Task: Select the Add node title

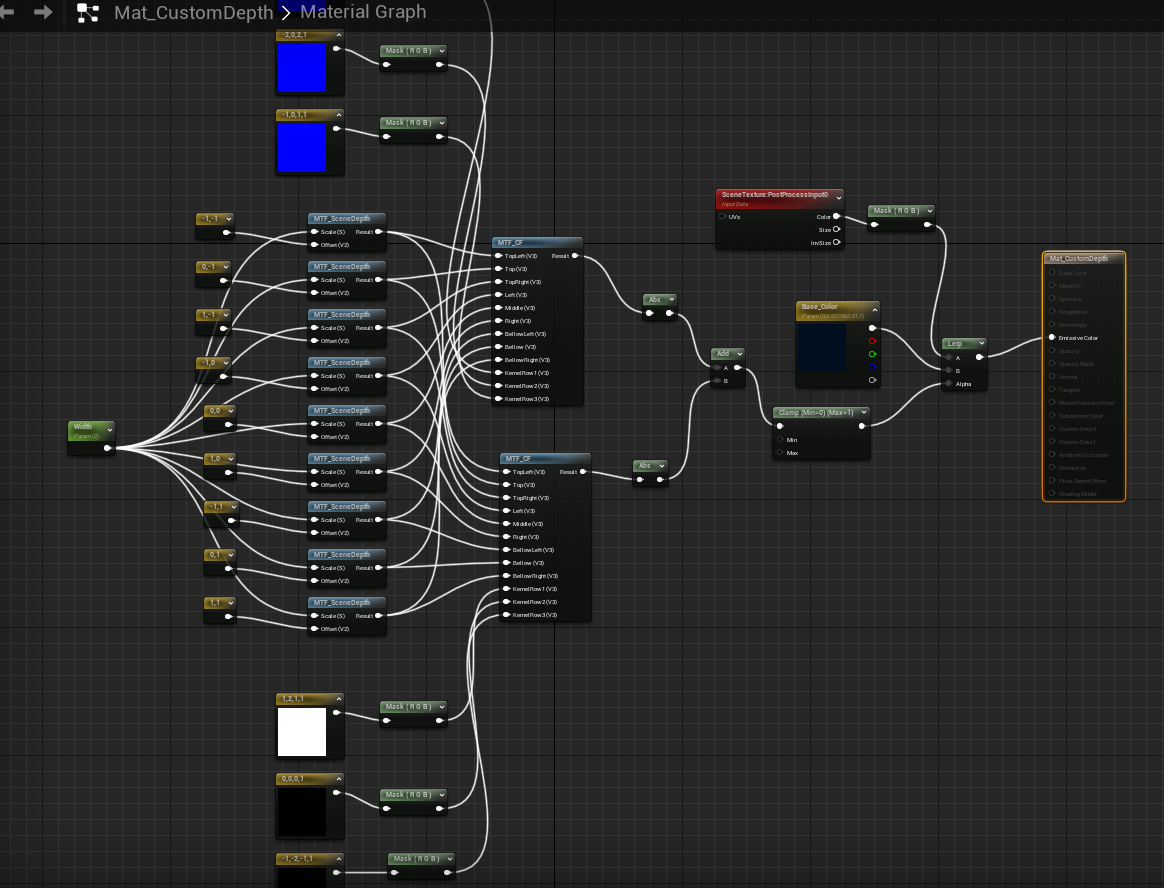Action: [723, 353]
